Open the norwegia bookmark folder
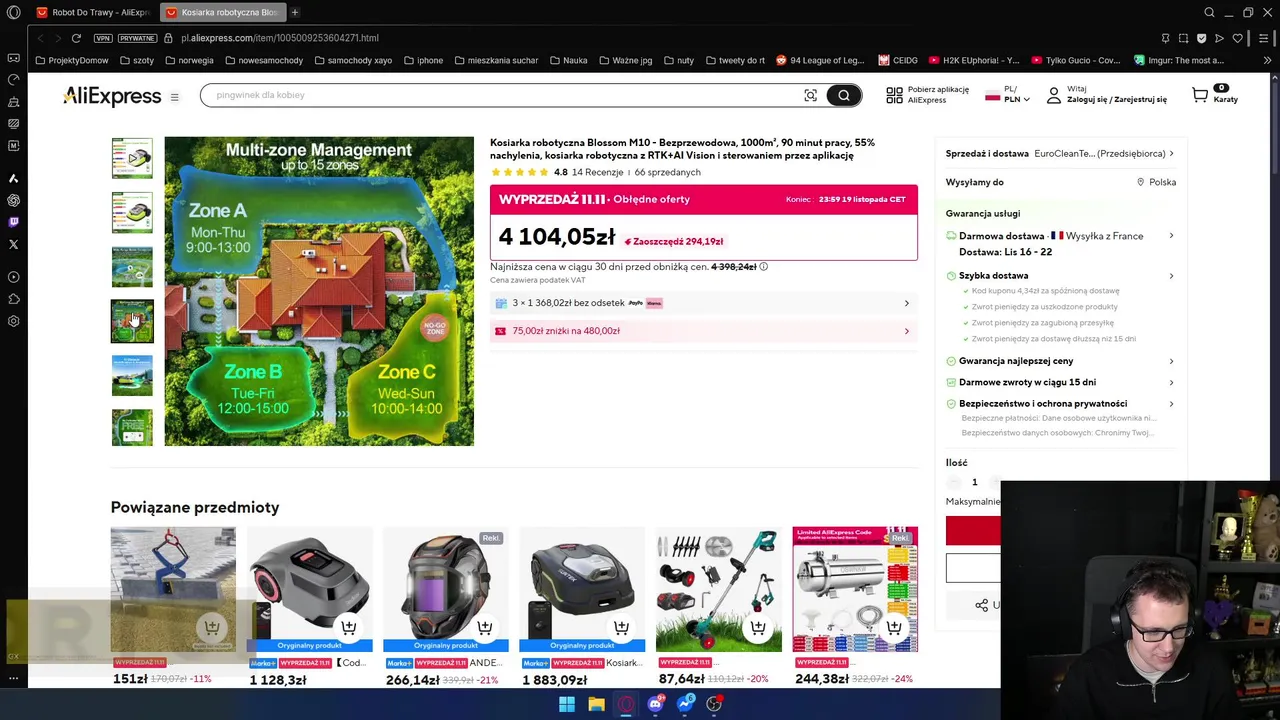The width and height of the screenshot is (1280, 720). (x=188, y=60)
